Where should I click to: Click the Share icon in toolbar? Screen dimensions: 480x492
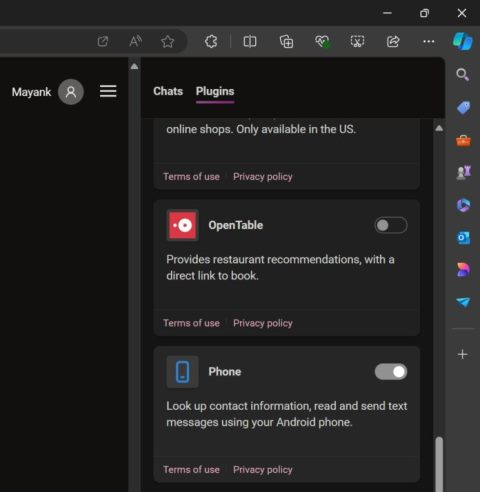coord(393,41)
